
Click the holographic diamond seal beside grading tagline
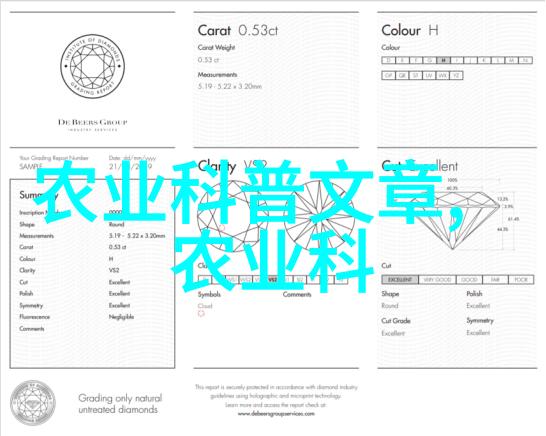(x=33, y=403)
